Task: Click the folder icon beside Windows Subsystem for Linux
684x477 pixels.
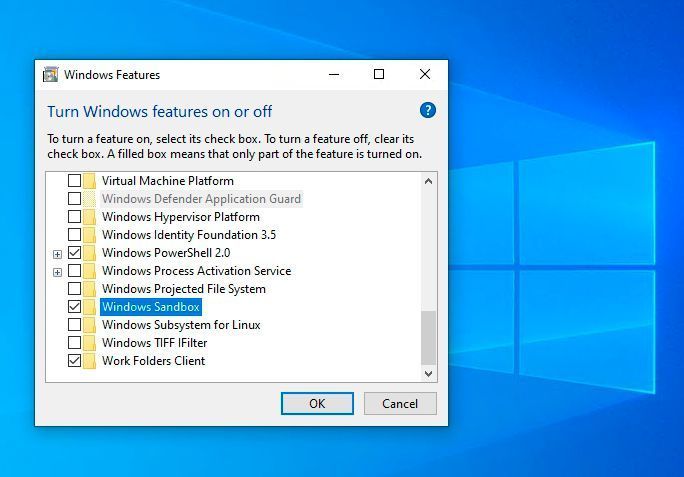Action: (89, 325)
